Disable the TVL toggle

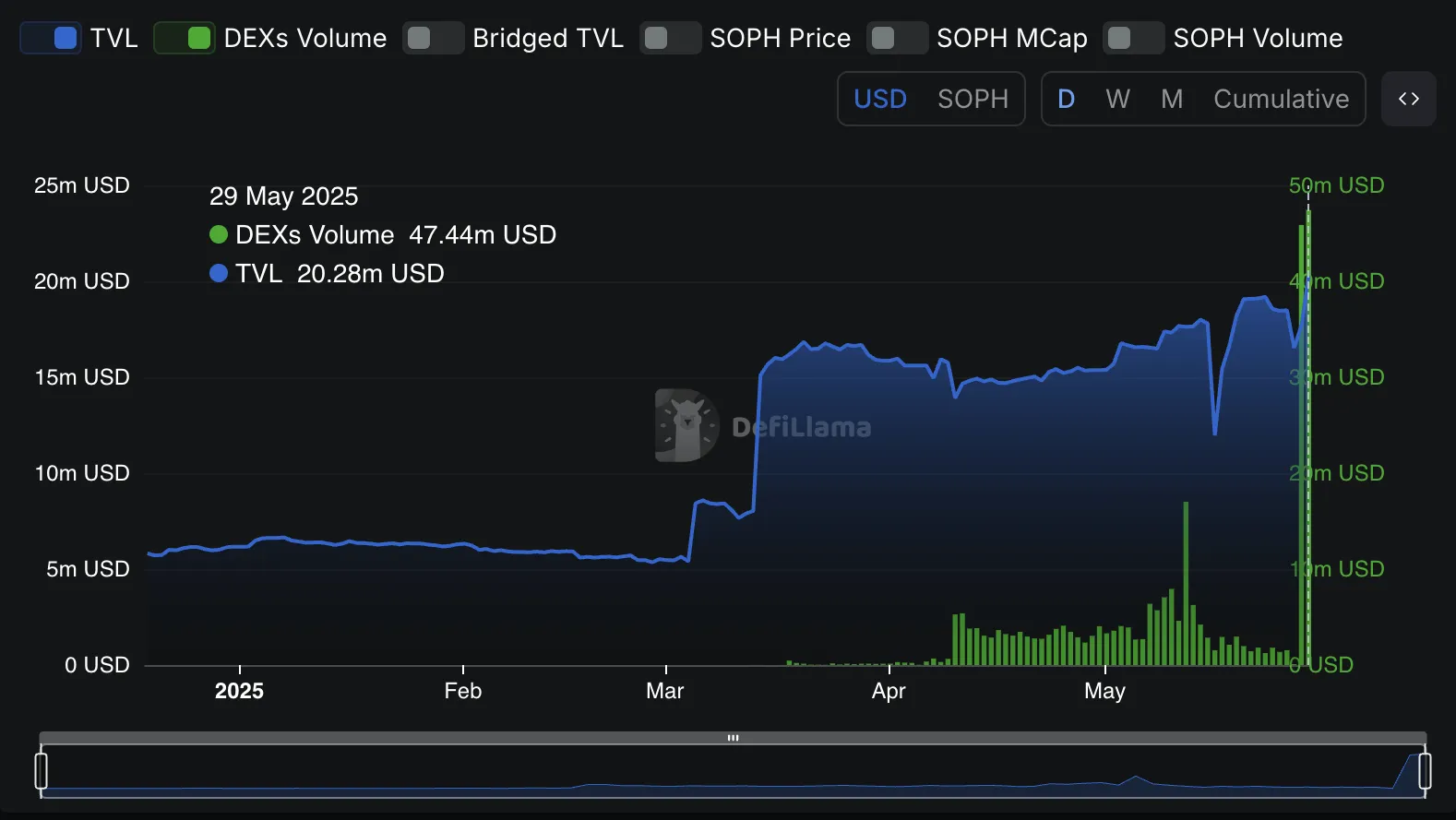point(51,38)
